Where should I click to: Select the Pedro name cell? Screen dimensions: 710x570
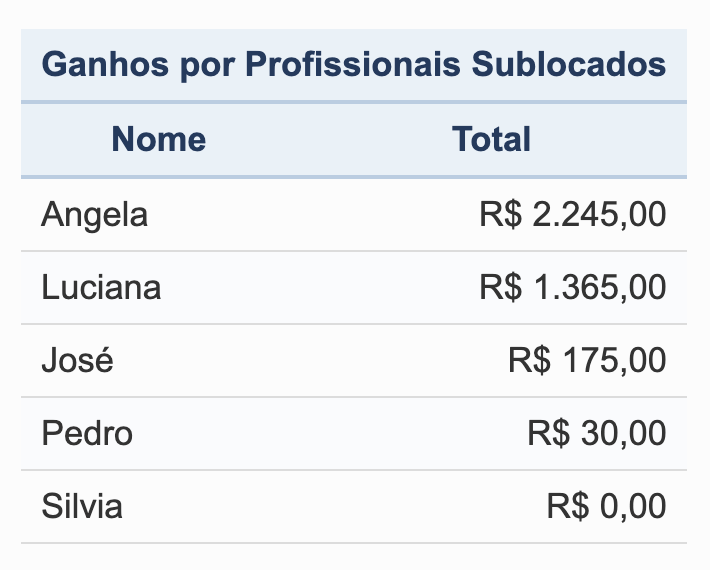click(x=87, y=433)
